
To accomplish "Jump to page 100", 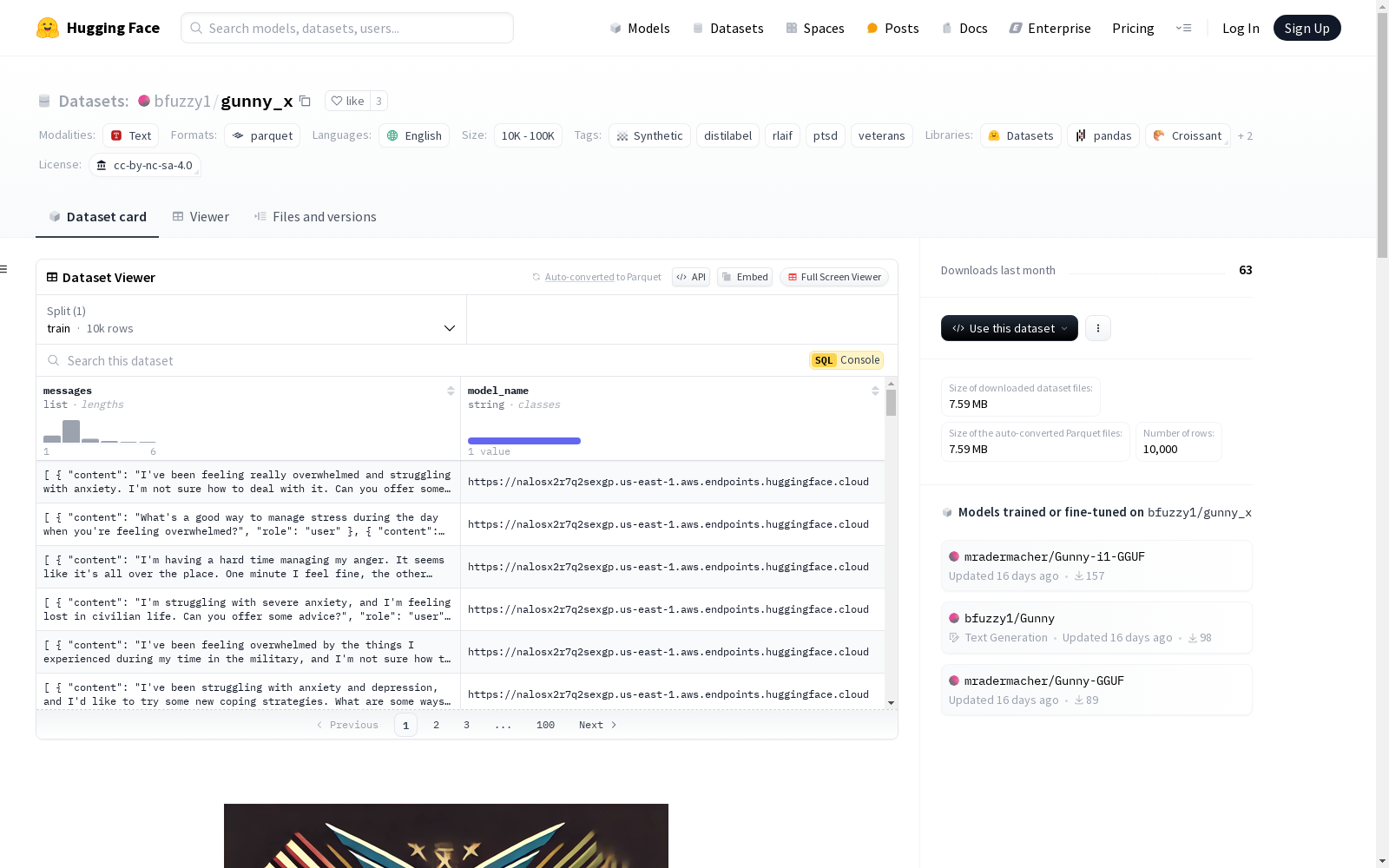I will (x=545, y=725).
